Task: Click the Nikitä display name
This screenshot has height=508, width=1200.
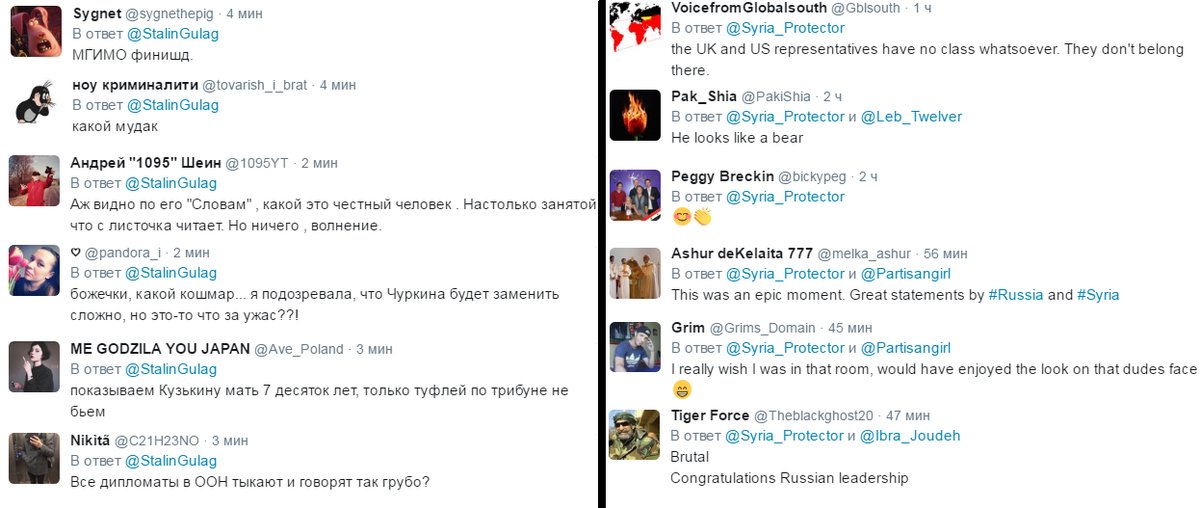Action: pos(90,440)
